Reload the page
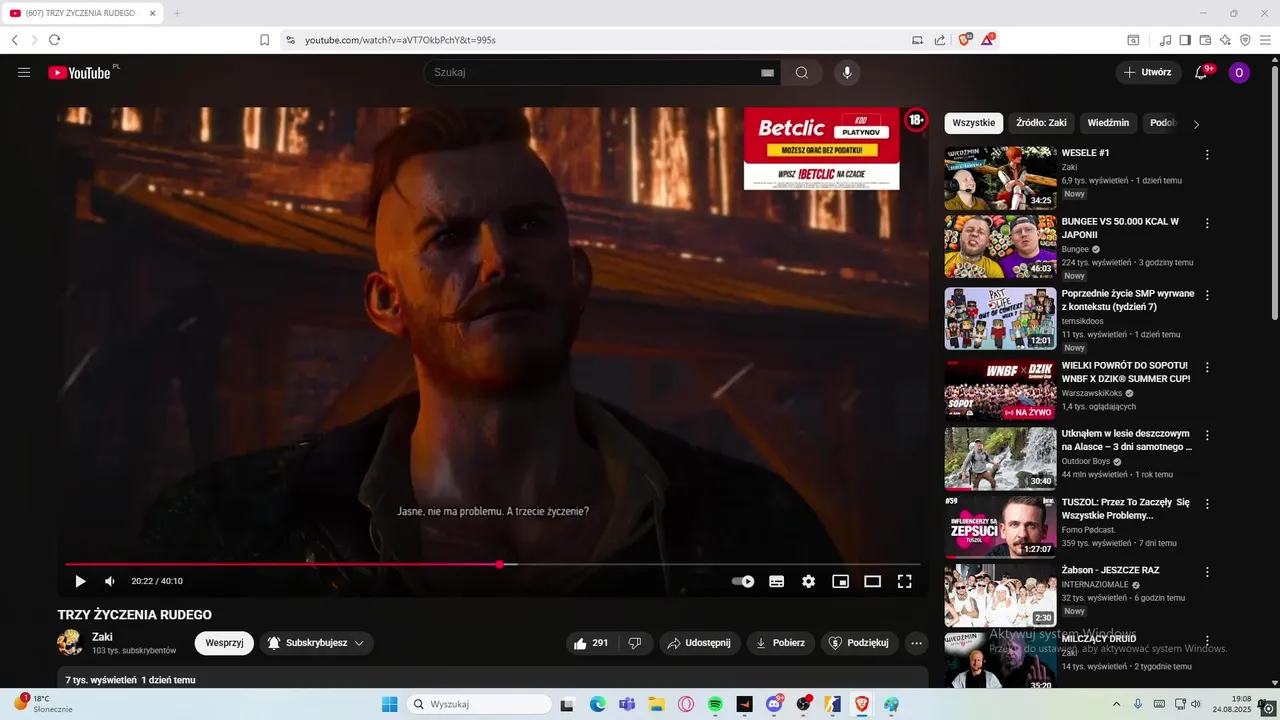Viewport: 1280px width, 720px height. [54, 40]
